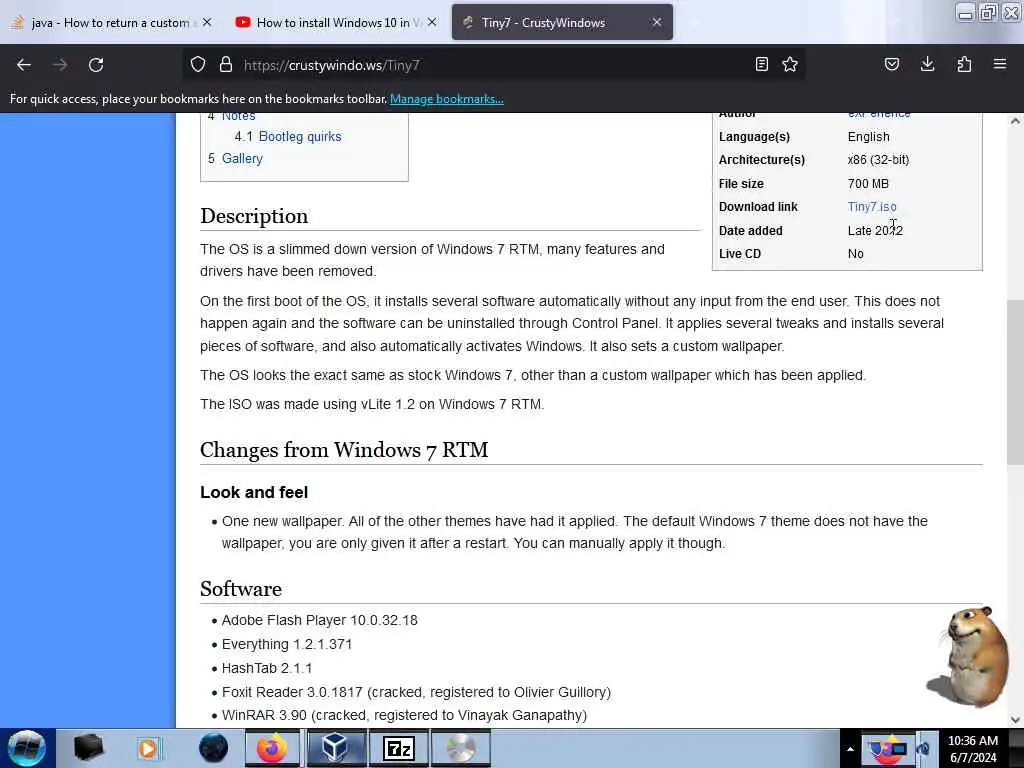Switch to the YouTube Windows 10 install tab

click(334, 22)
